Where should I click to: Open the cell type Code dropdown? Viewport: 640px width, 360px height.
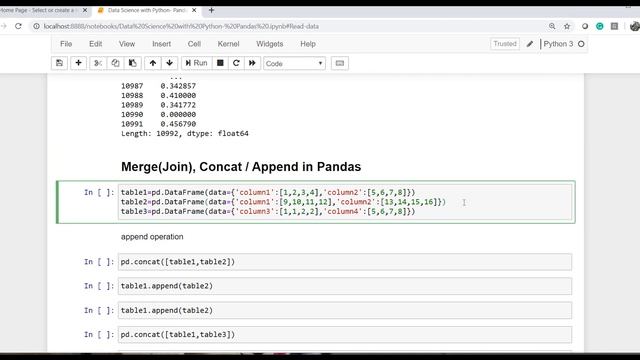pyautogui.click(x=294, y=64)
